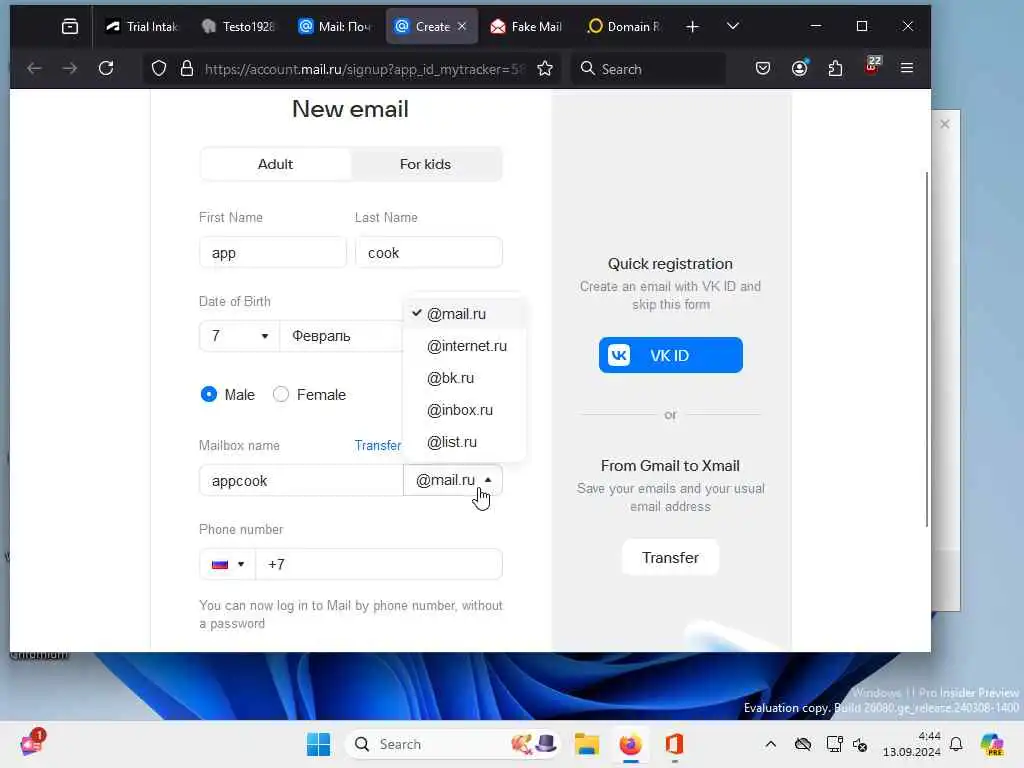The height and width of the screenshot is (768, 1024).
Task: Open notifications bell icon
Action: click(x=956, y=744)
